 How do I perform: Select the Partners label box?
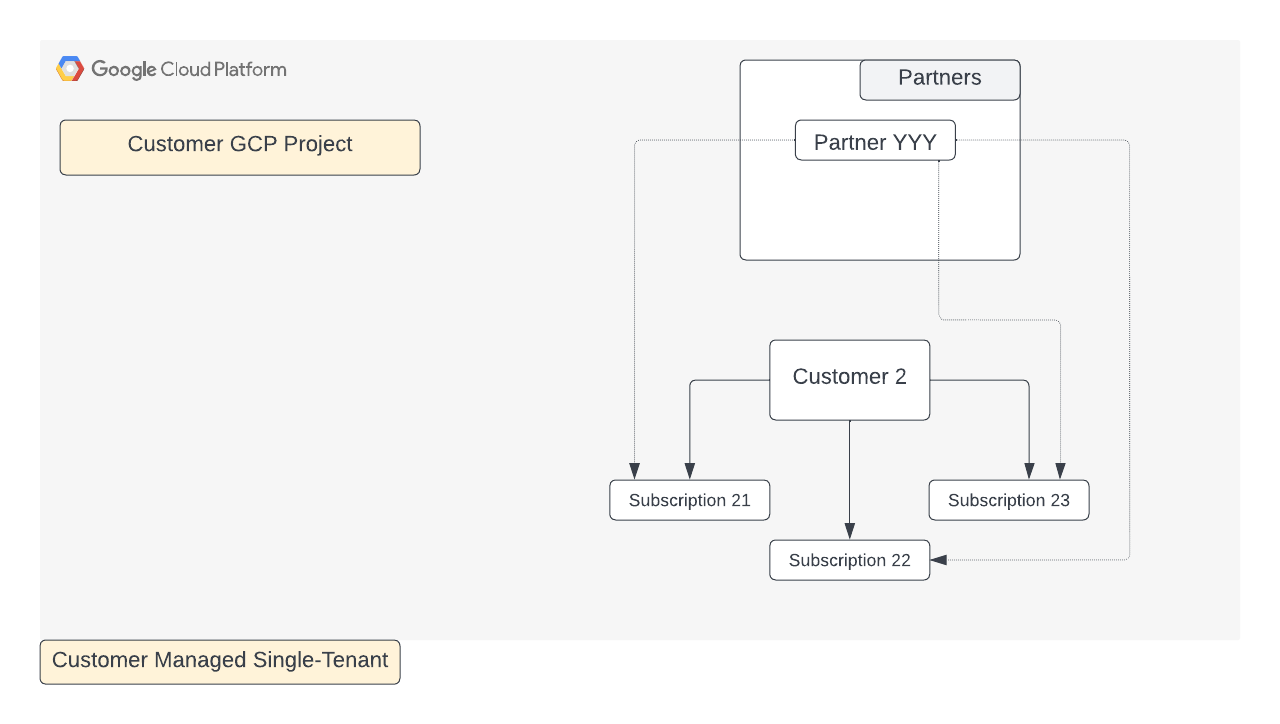940,80
